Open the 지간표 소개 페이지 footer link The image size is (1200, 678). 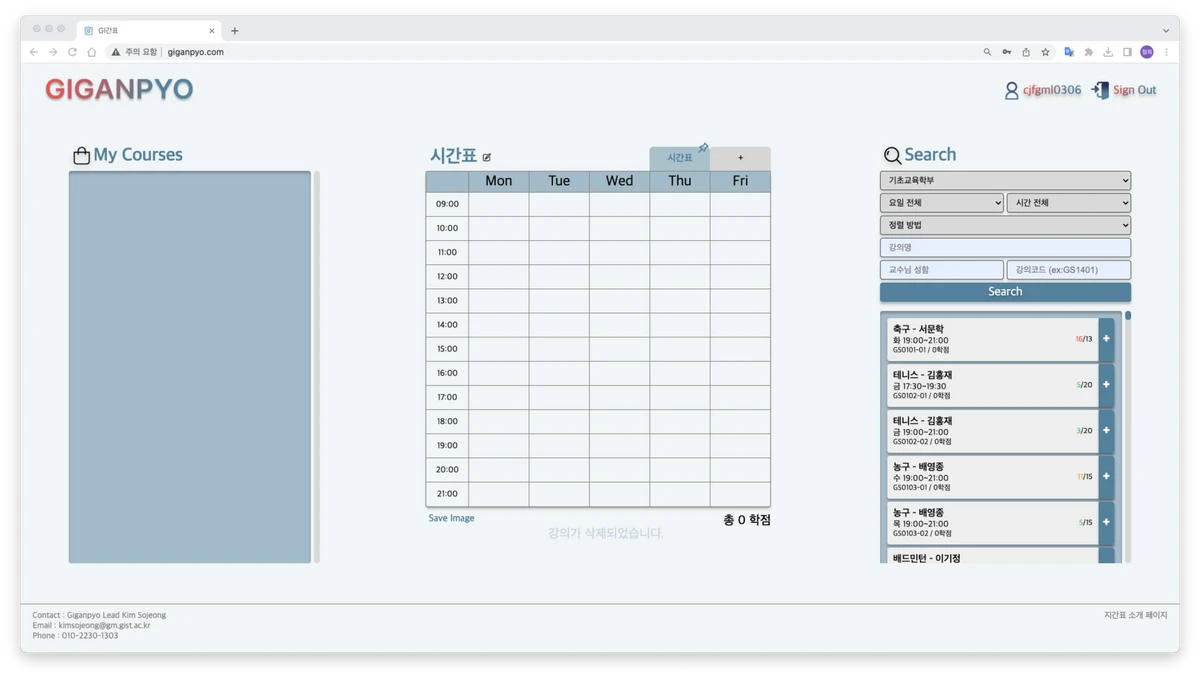1135,615
